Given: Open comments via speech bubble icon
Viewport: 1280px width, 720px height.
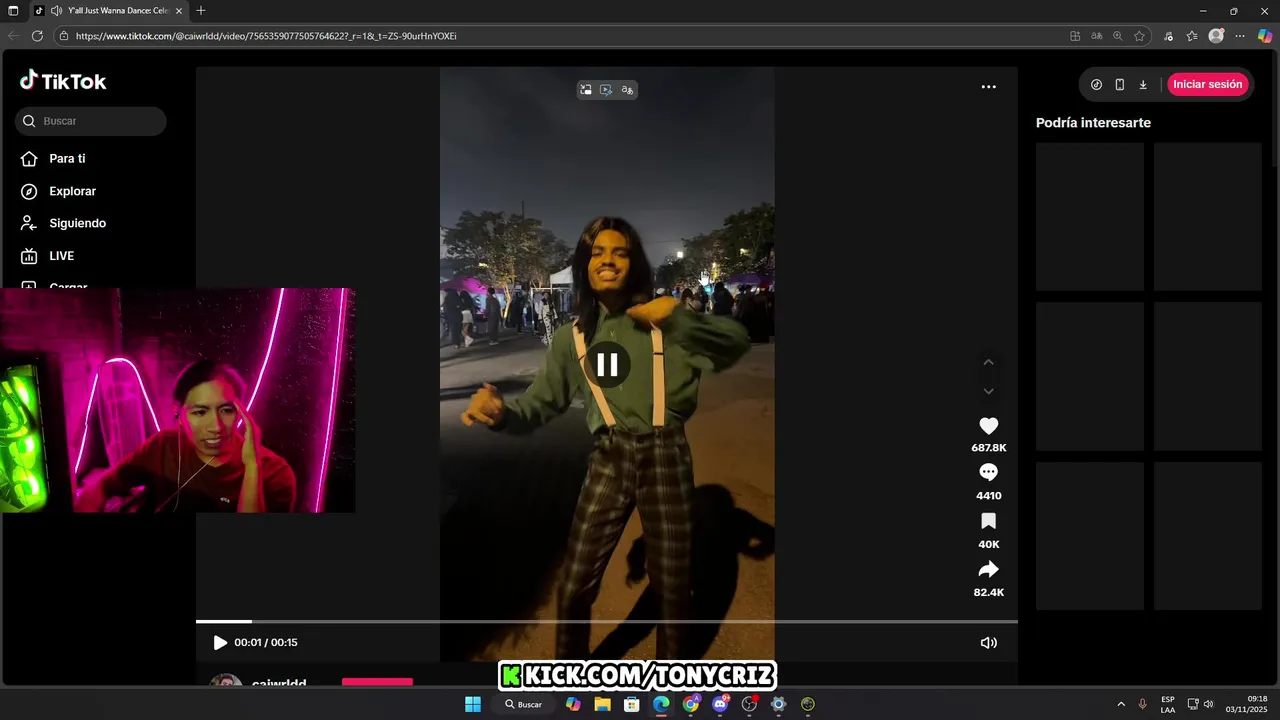Looking at the screenshot, I should pyautogui.click(x=988, y=472).
